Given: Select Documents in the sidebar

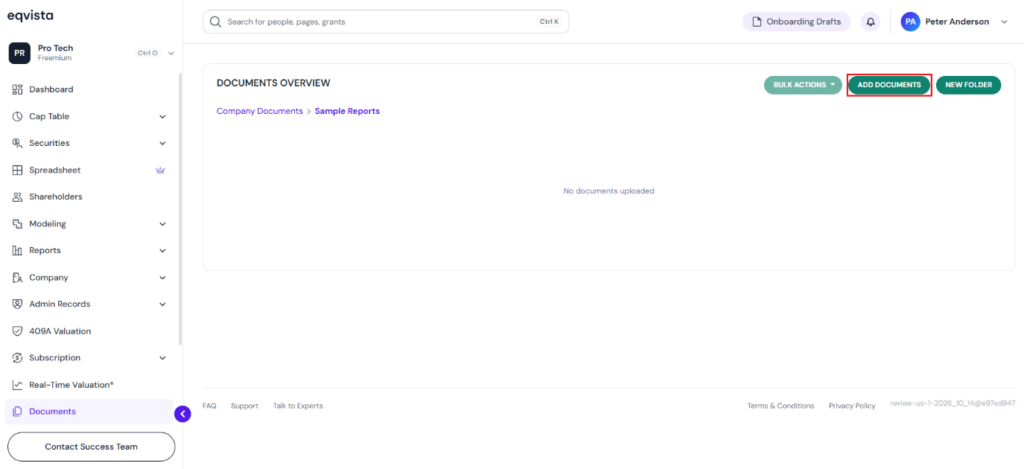Looking at the screenshot, I should click(89, 412).
